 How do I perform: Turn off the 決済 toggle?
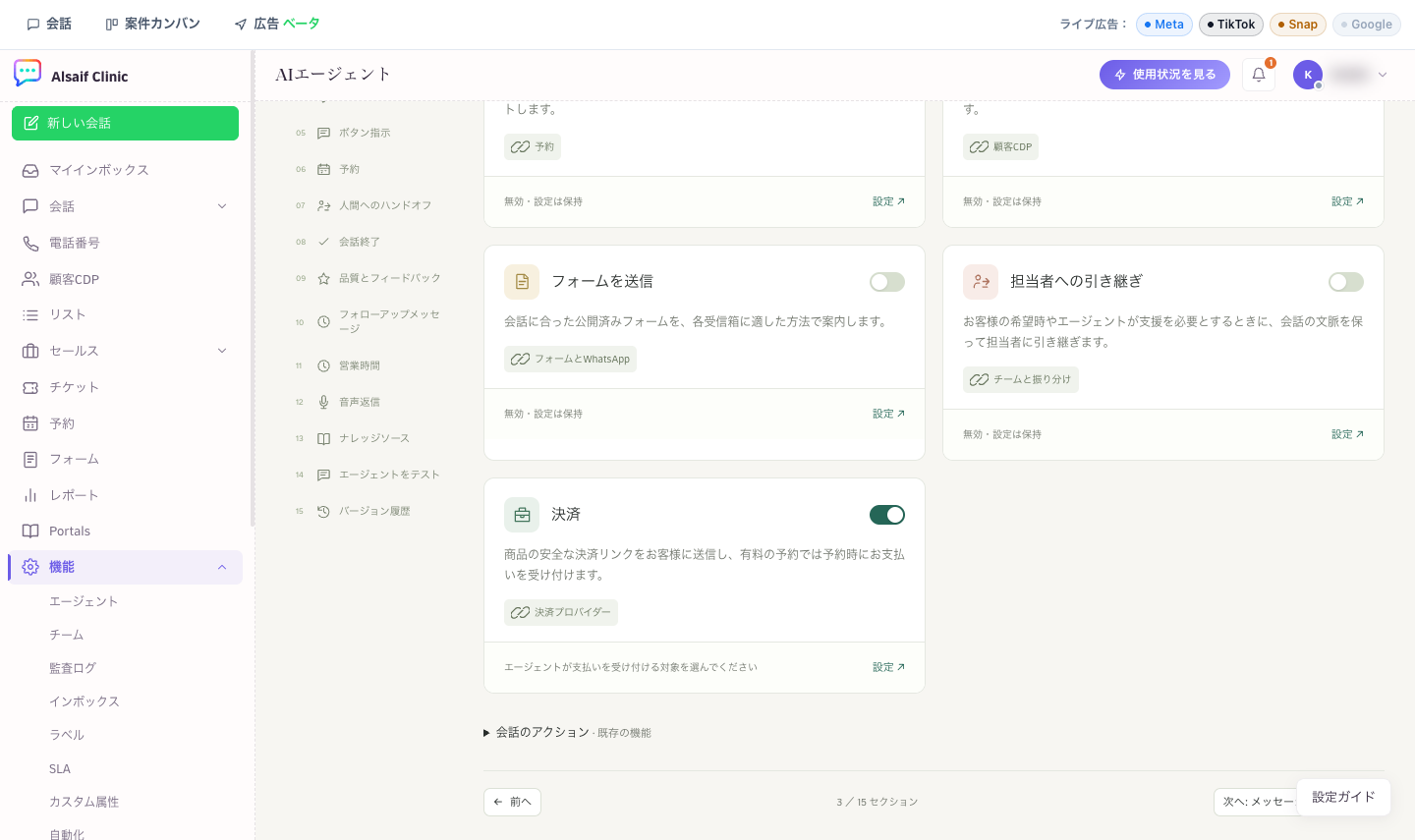[887, 515]
